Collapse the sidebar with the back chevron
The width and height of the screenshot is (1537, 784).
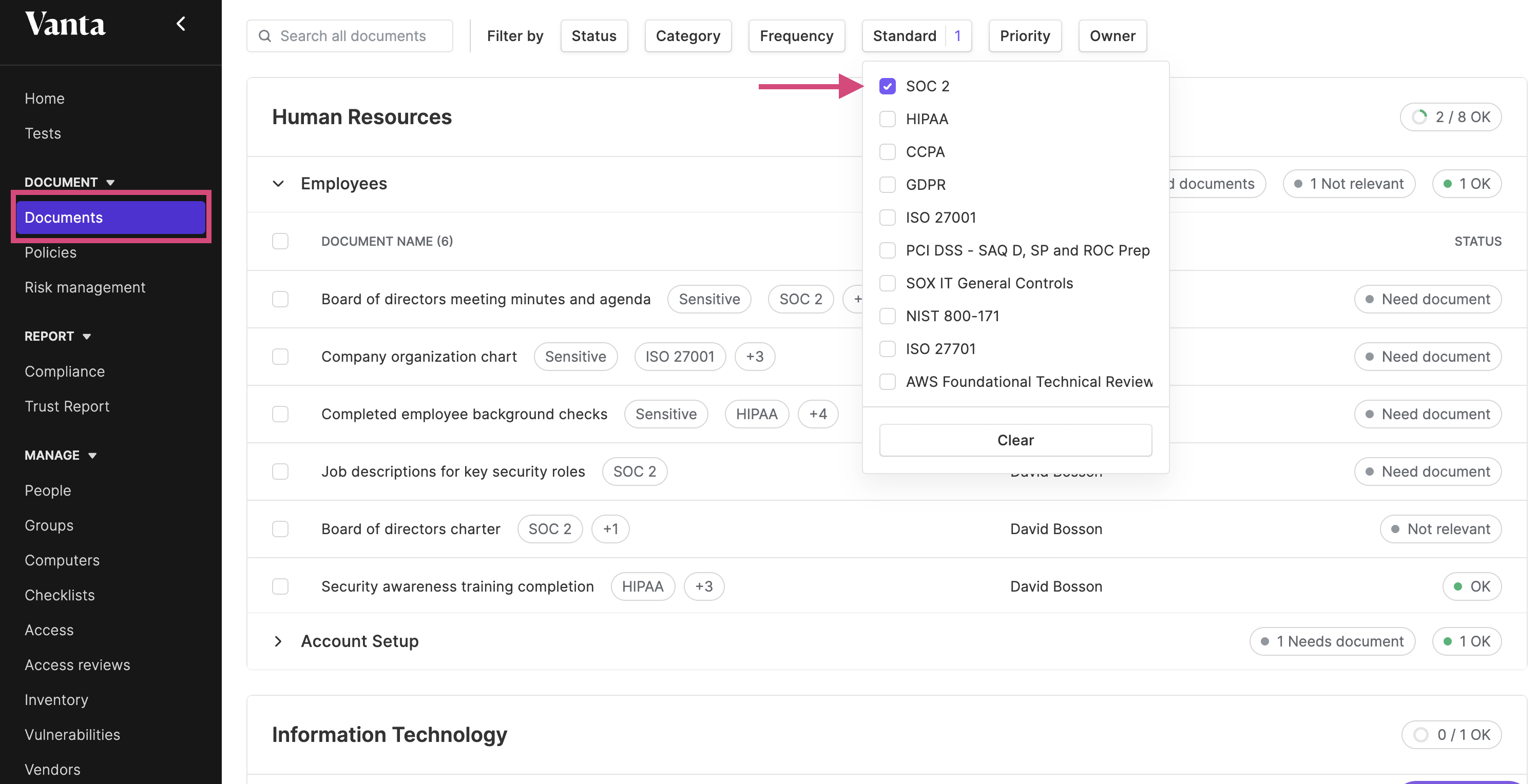point(181,24)
